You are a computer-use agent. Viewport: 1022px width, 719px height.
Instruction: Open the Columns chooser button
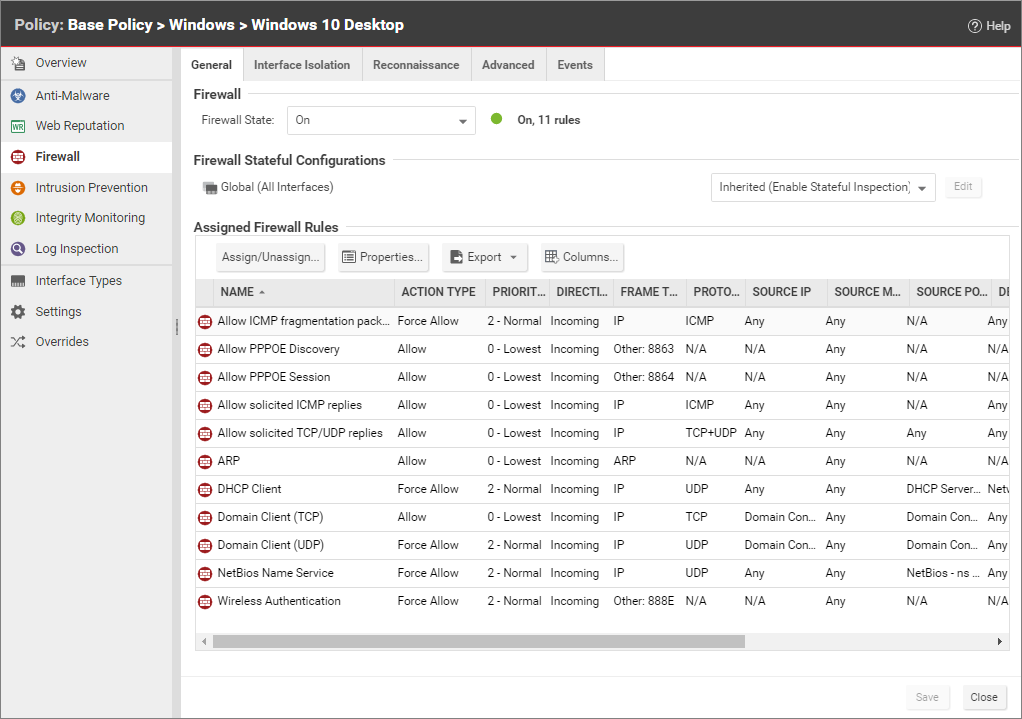[x=582, y=257]
